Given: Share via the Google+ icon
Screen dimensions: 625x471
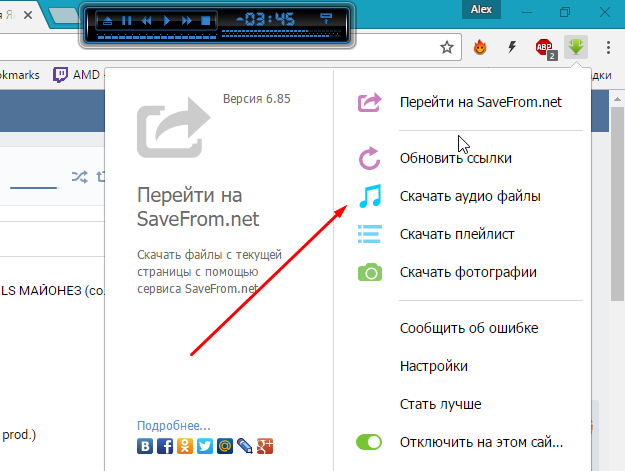Looking at the screenshot, I should coord(265,446).
